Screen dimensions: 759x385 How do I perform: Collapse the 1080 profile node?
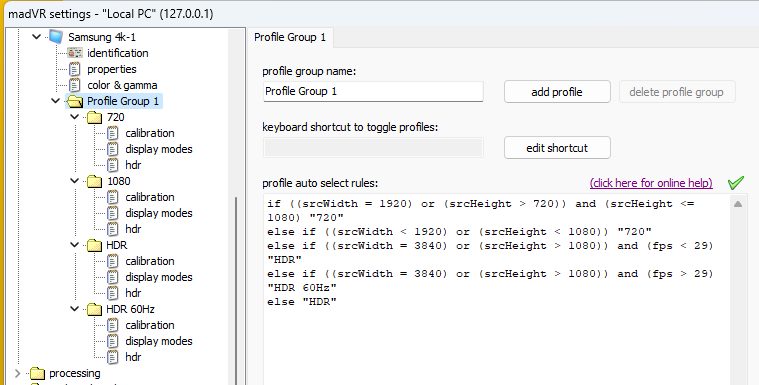click(75, 181)
